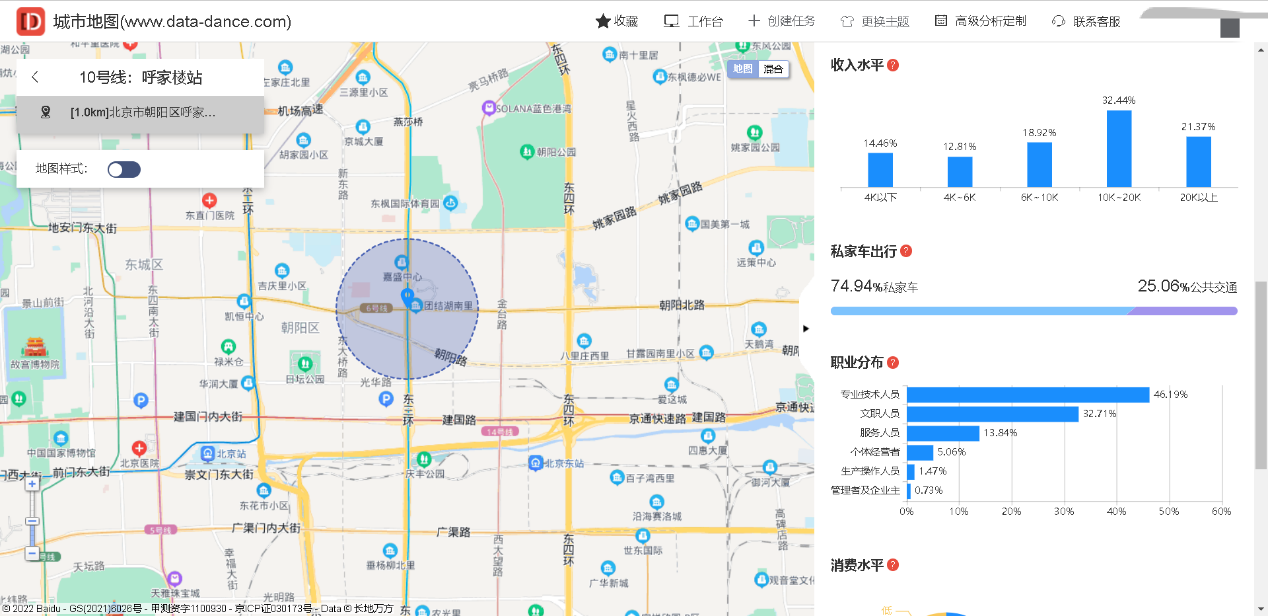Click the monitor icon beside 工作台

671,21
